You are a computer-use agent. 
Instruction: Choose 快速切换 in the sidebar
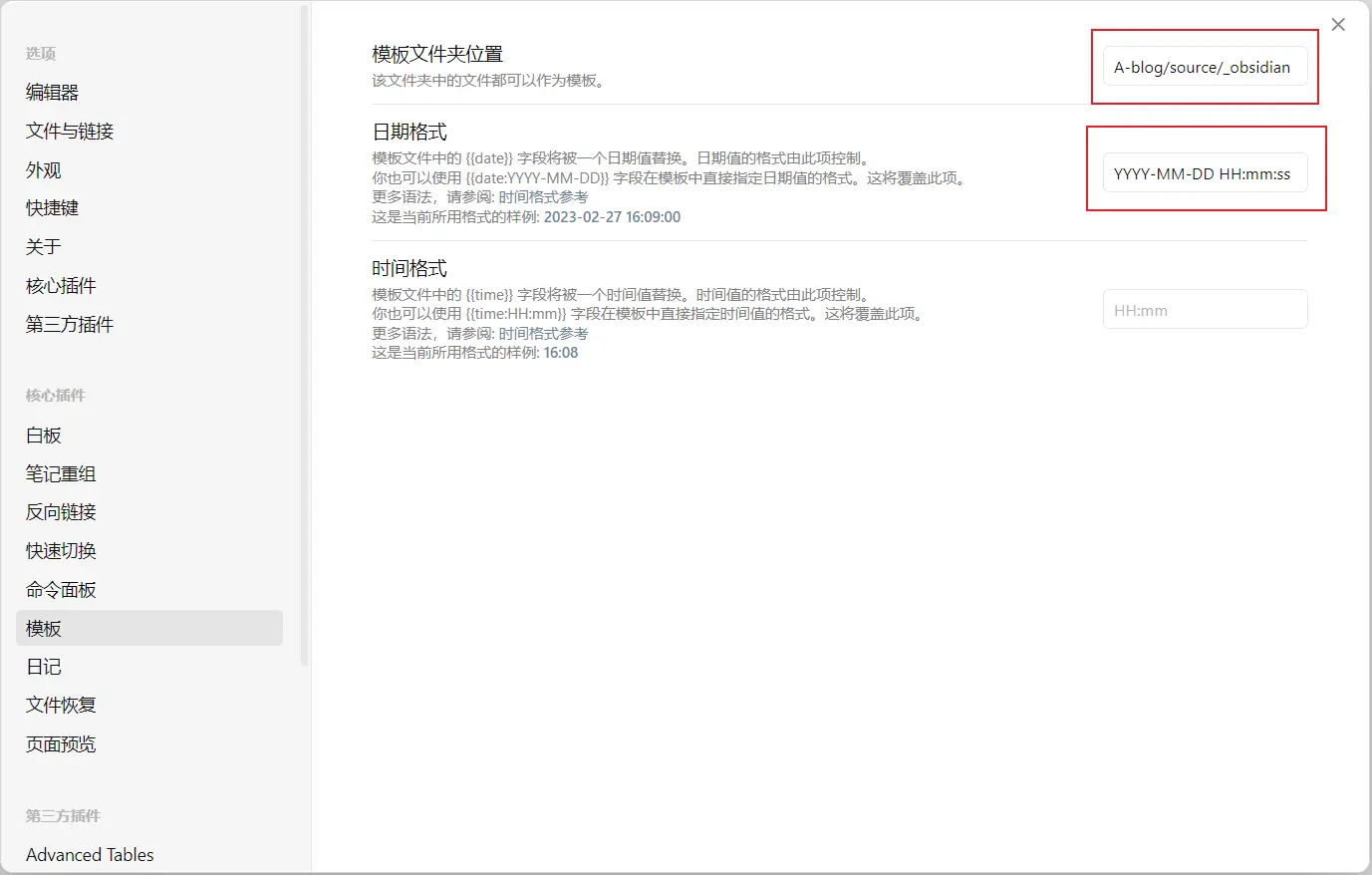(x=61, y=551)
